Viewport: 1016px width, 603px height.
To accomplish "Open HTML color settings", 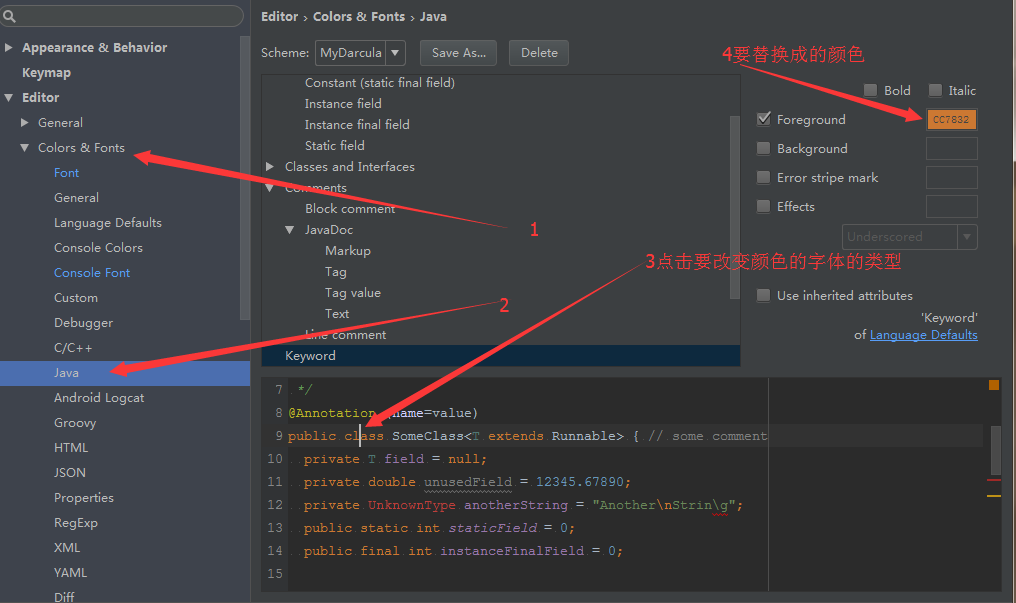I will tap(71, 448).
